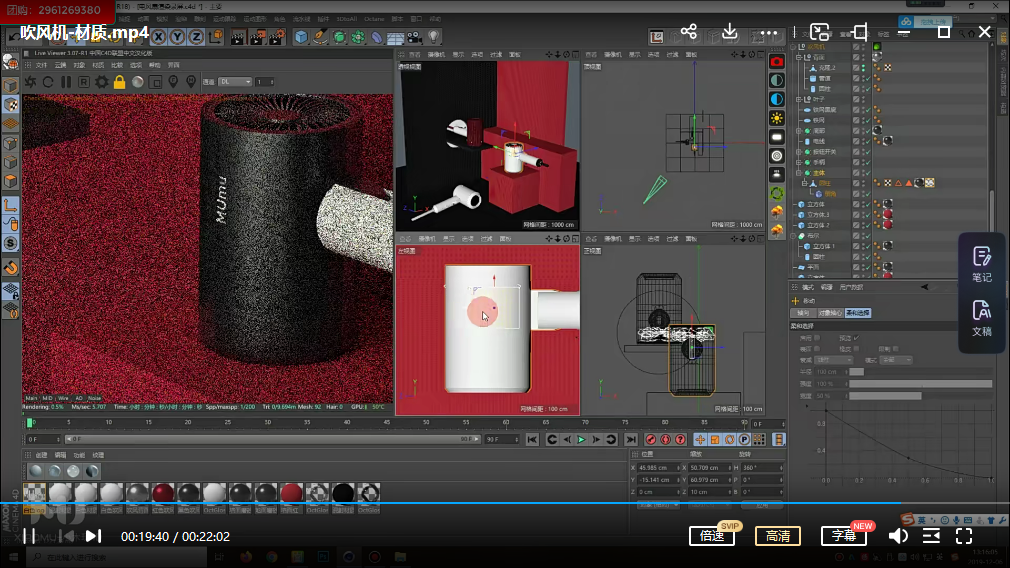
Task: Open the 倍速 playback speed option
Action: [x=712, y=536]
